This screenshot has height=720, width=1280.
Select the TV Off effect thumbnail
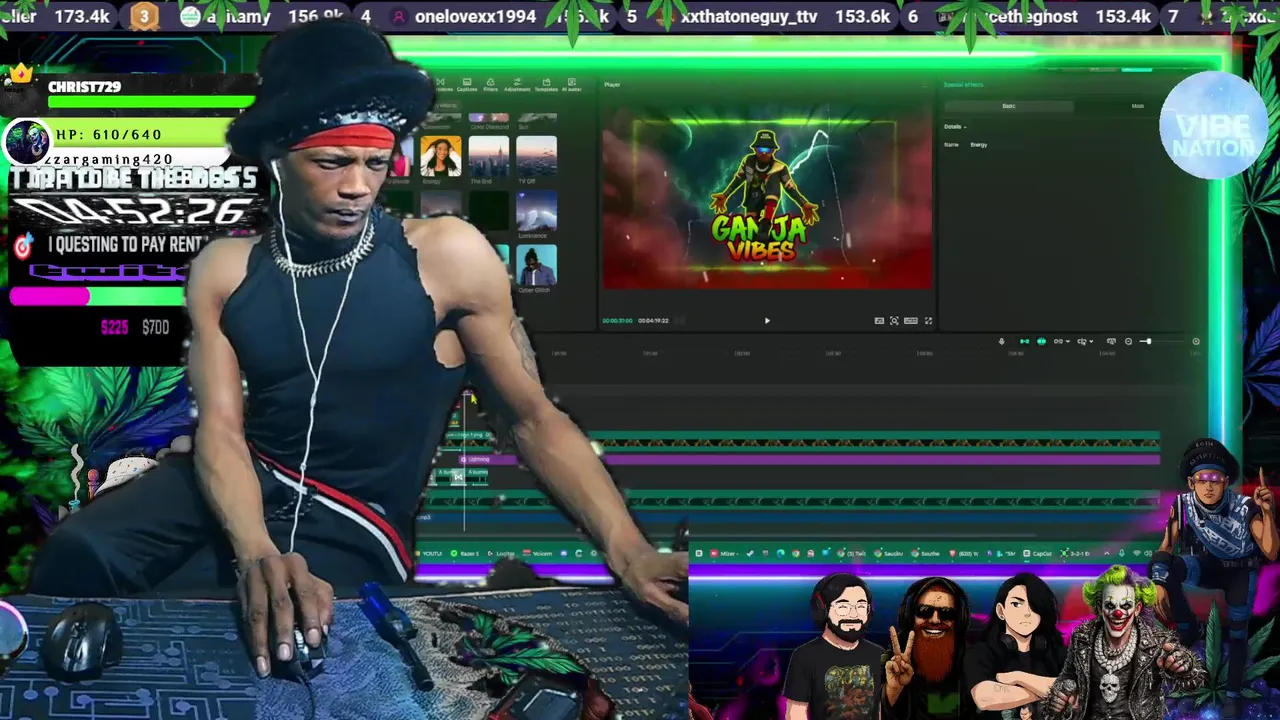(x=536, y=156)
